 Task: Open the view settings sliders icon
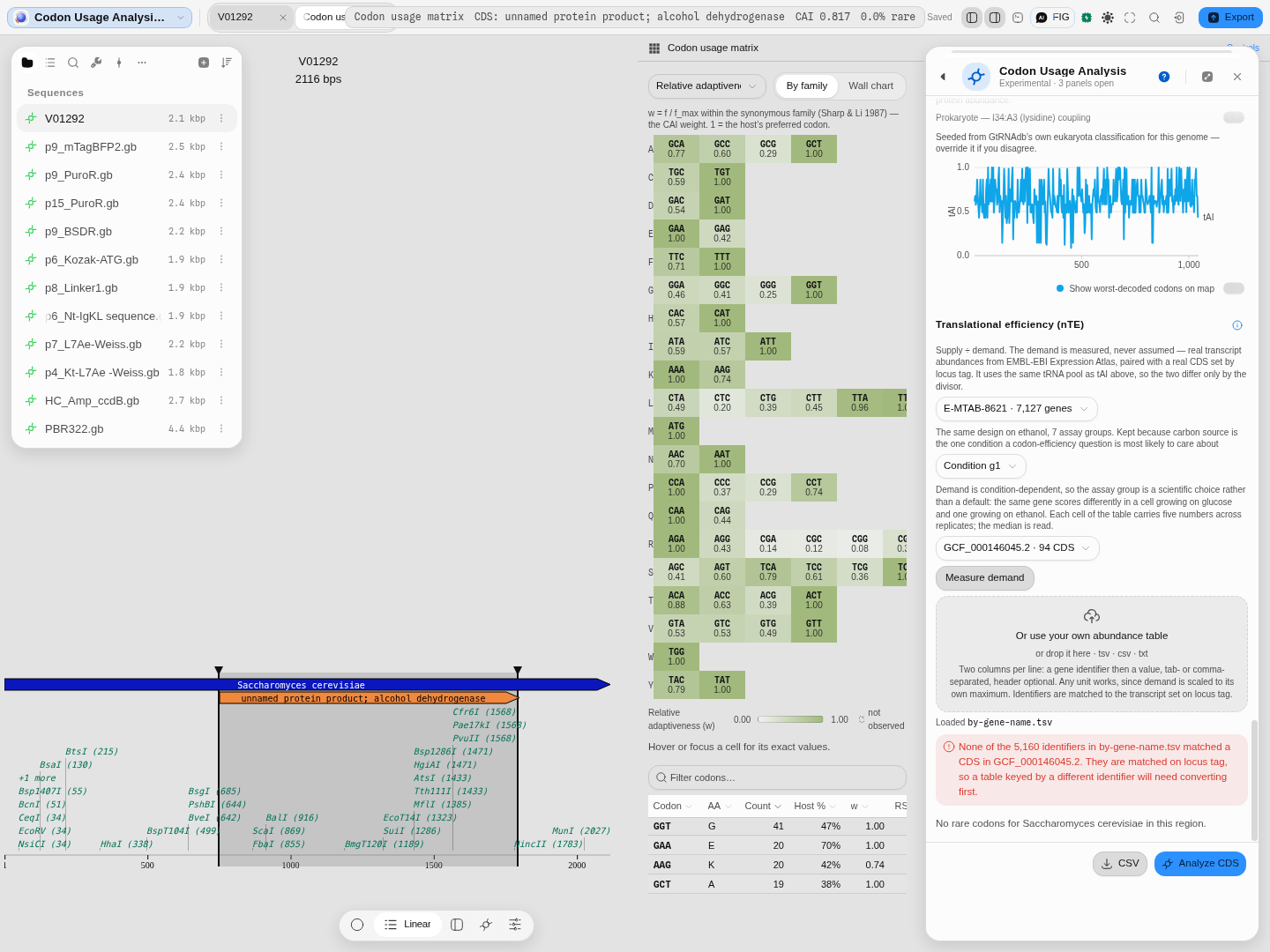tap(515, 925)
